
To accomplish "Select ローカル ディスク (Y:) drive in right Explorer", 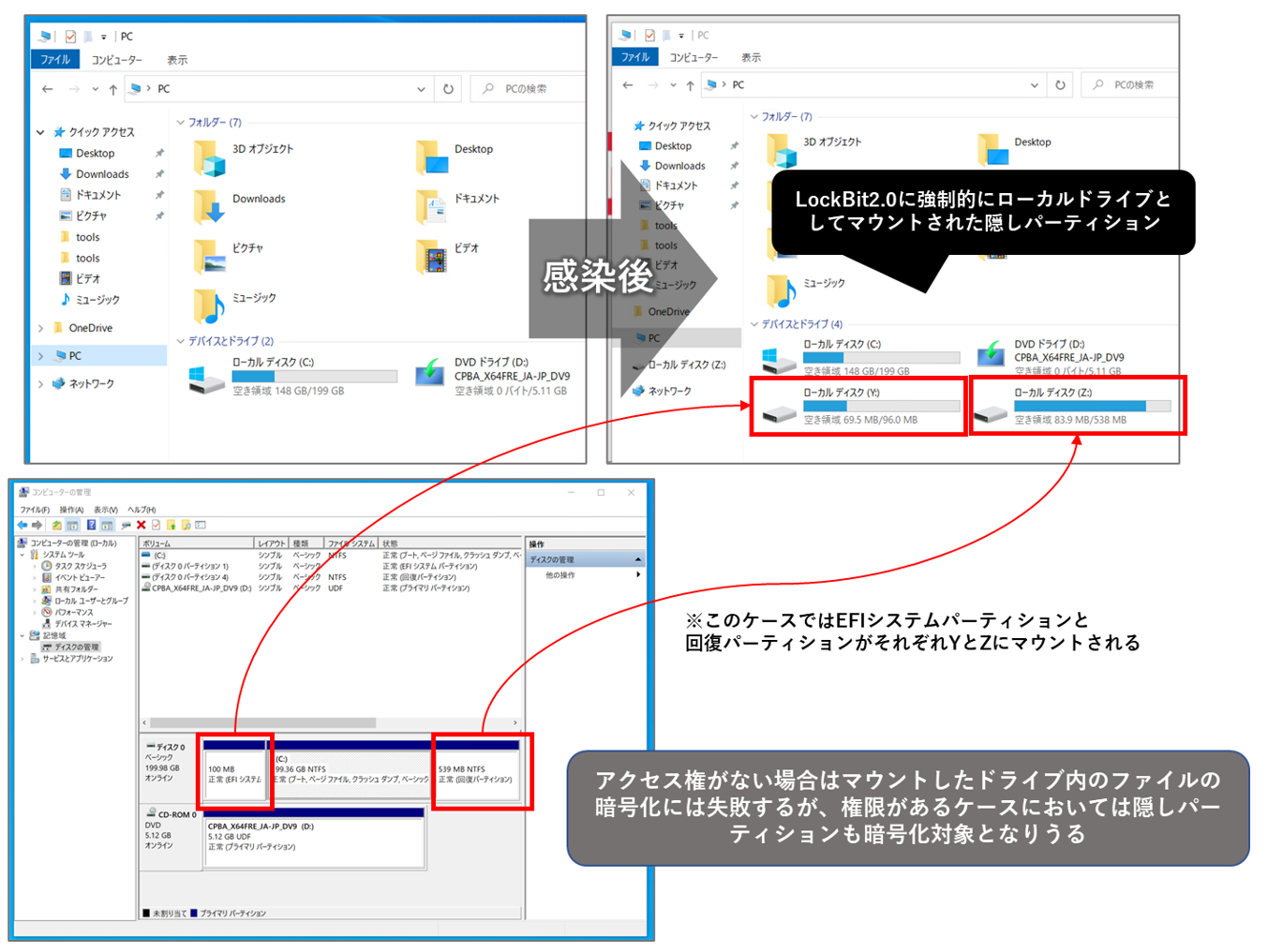I will tap(860, 406).
